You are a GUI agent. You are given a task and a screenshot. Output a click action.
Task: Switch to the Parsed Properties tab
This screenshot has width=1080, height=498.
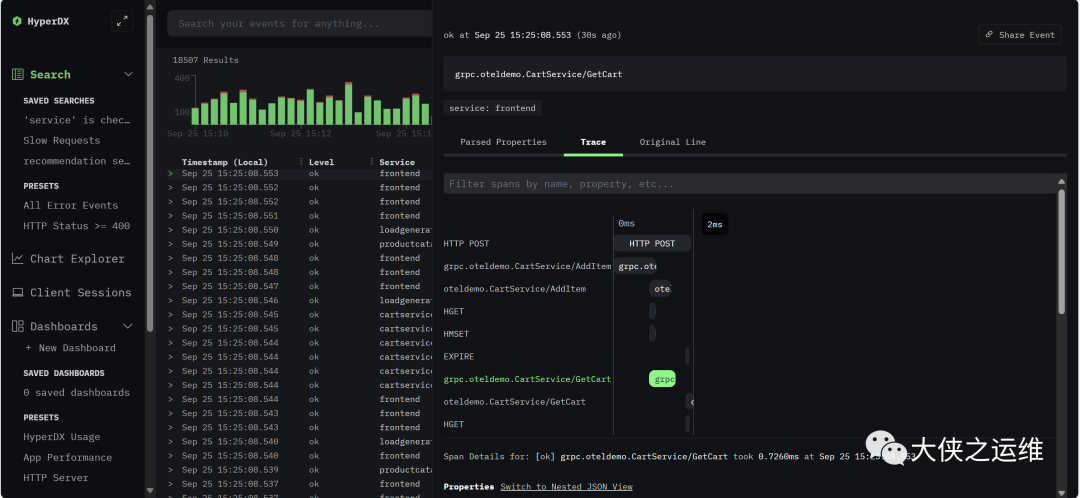click(503, 142)
